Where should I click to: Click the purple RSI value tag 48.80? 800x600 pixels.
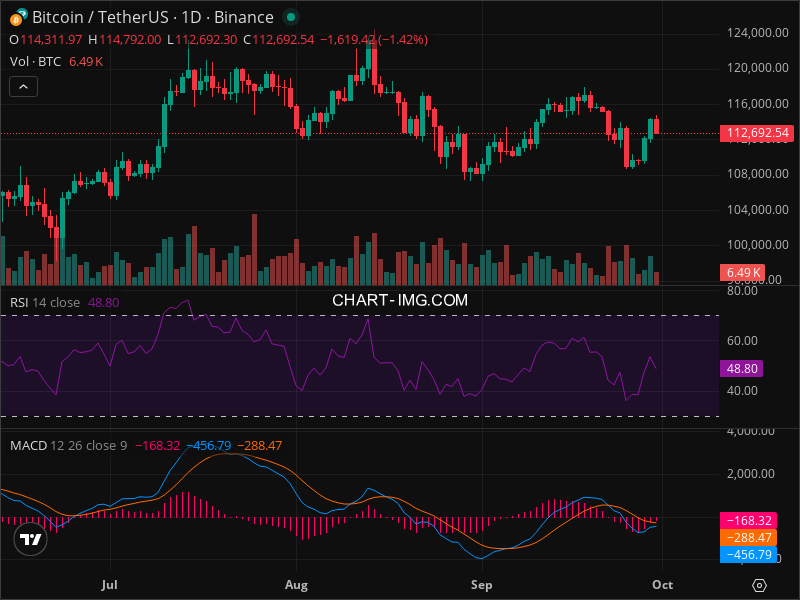coord(741,368)
